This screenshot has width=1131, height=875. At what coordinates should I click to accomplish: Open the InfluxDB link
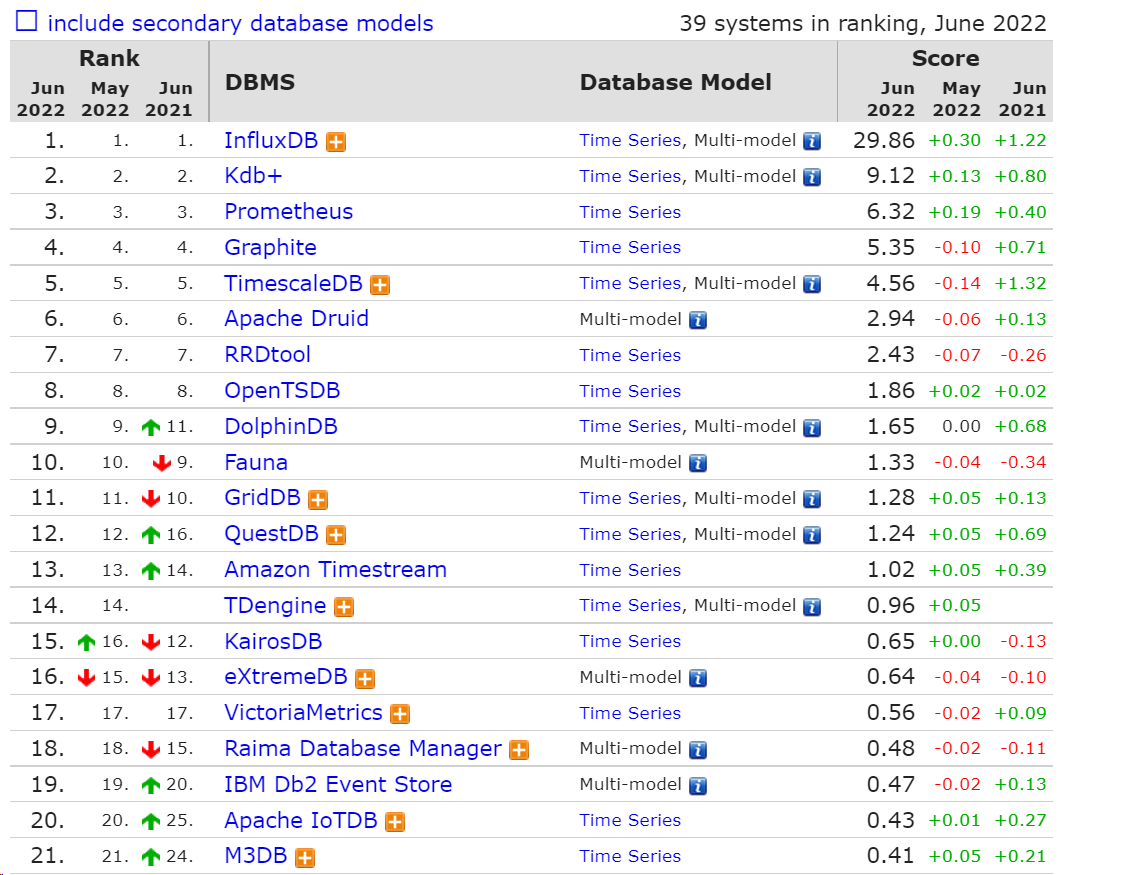click(271, 141)
